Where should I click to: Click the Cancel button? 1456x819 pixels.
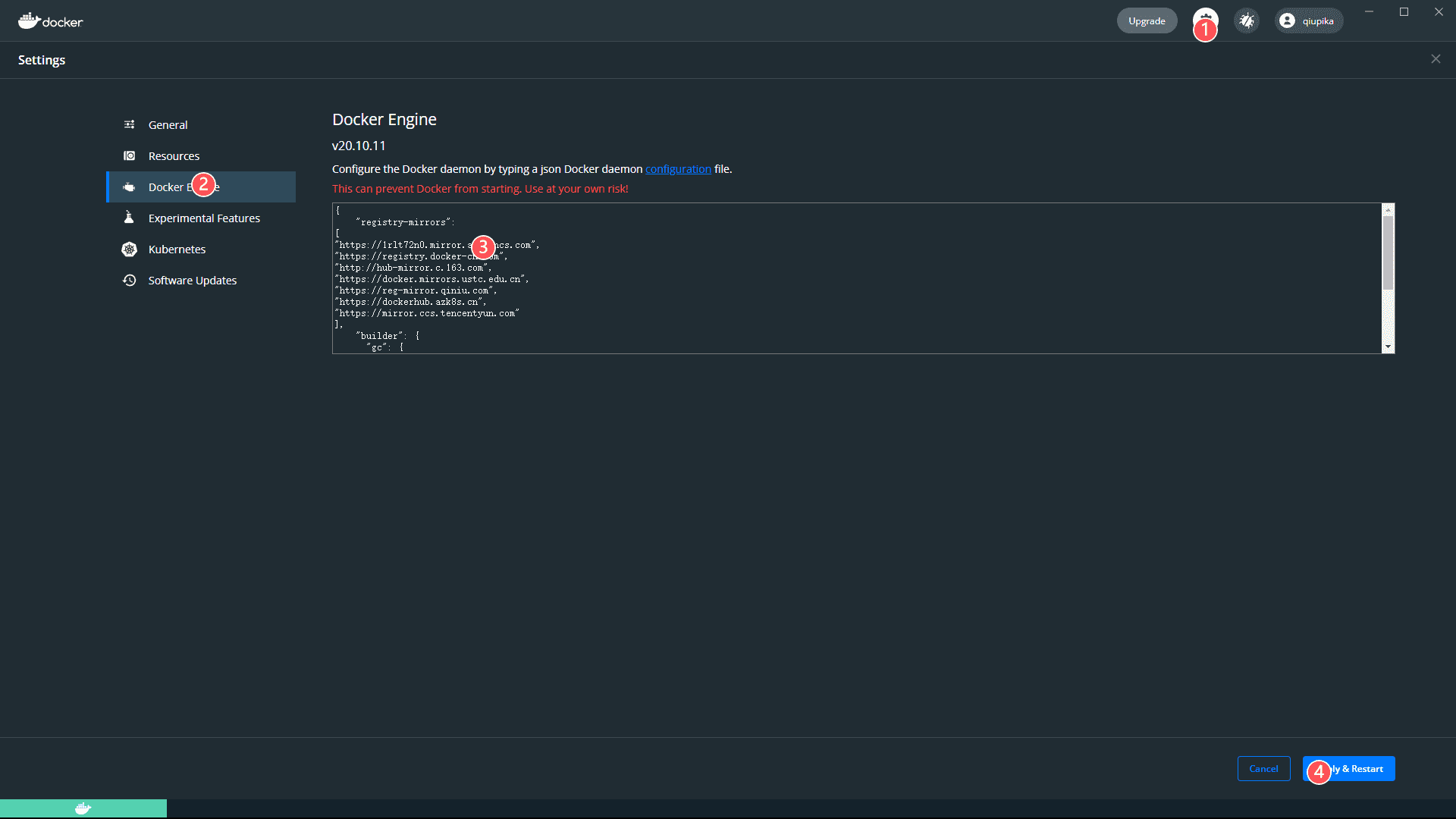1263,768
